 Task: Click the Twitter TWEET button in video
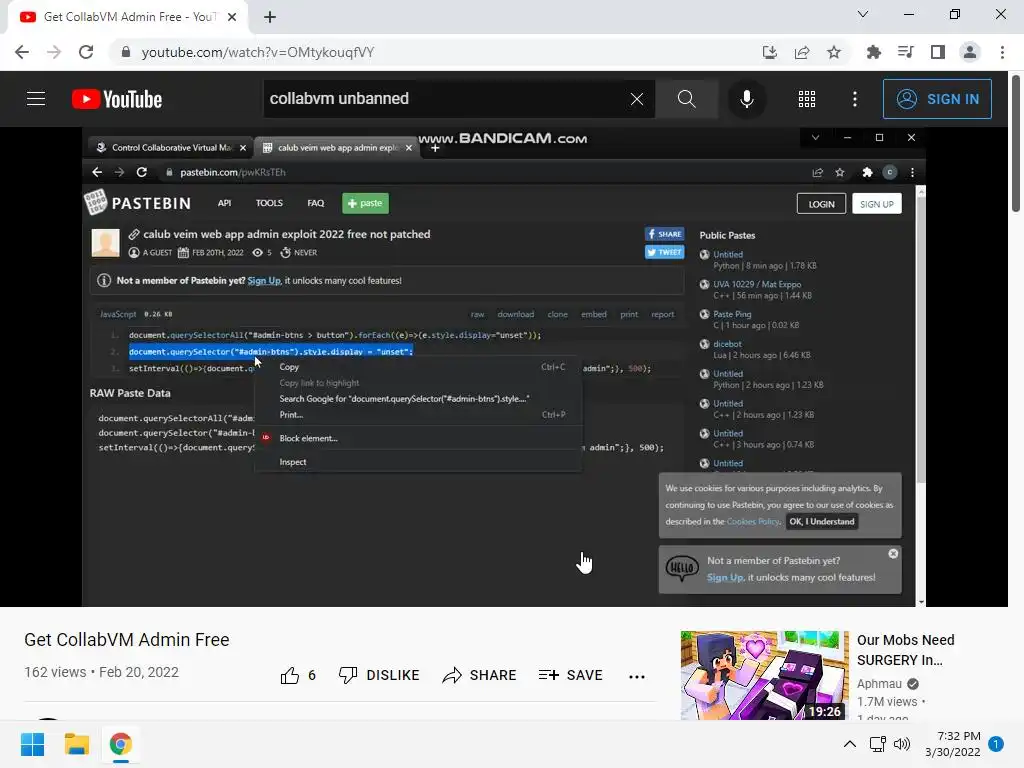coord(664,252)
